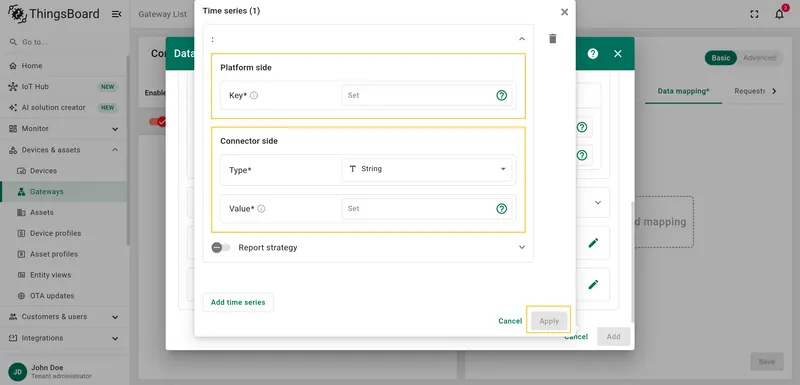Show info tooltip next to Value label

pyautogui.click(x=261, y=209)
